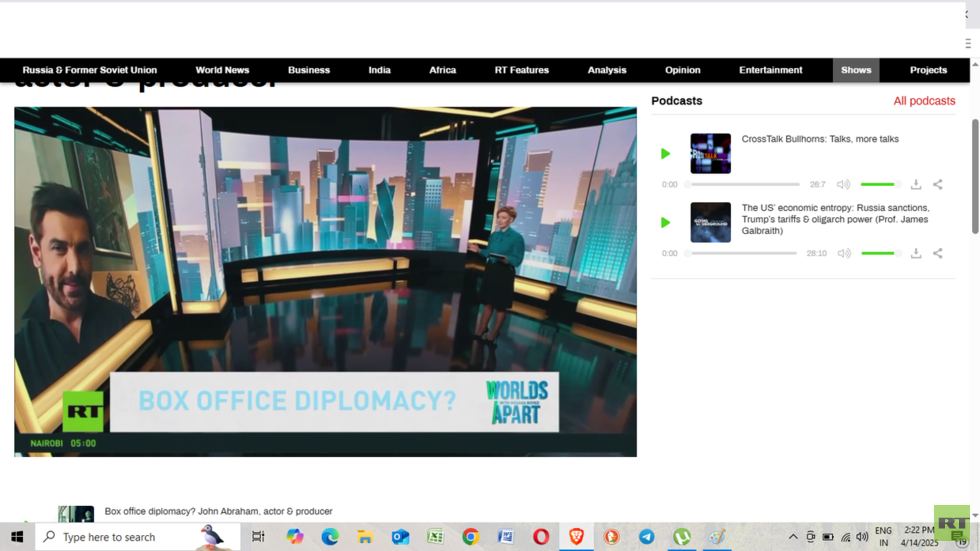Switch to Brave browser in the taskbar

click(x=576, y=537)
